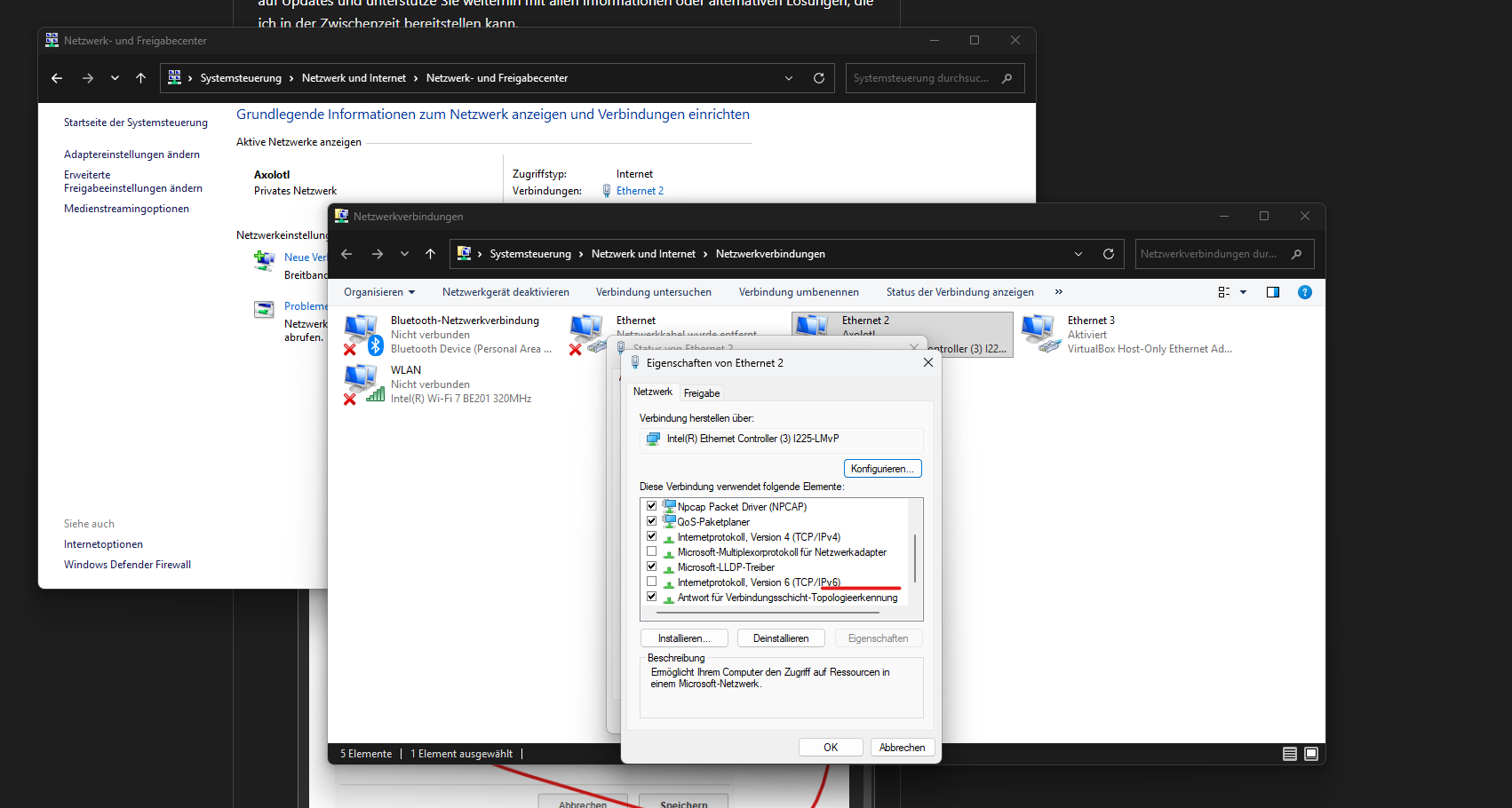Go forward in Netzwerkverbindungen window
Viewport: 1512px width, 808px height.
377,254
